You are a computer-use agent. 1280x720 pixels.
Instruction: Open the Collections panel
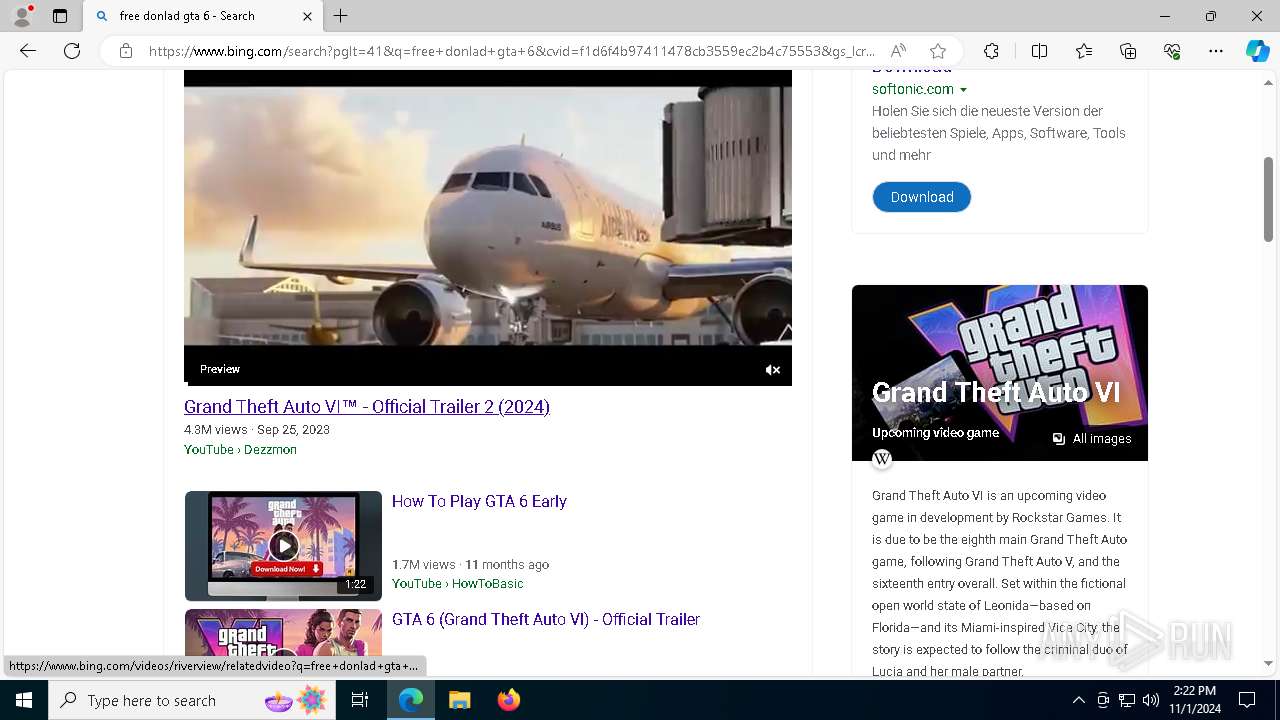(x=1128, y=51)
